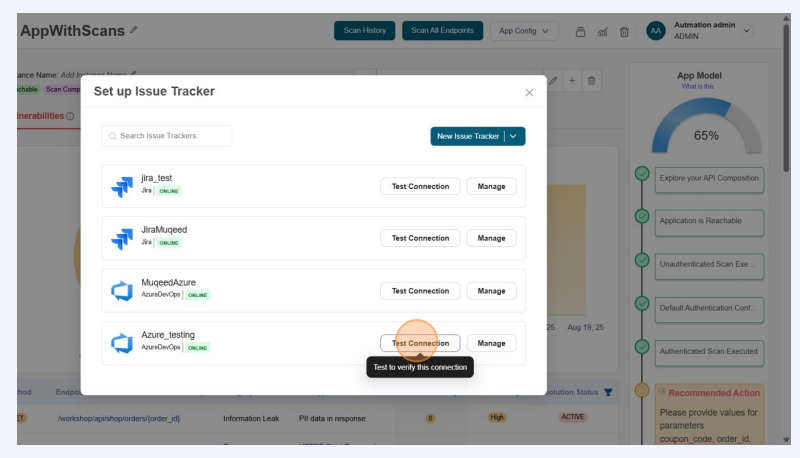Expand the App Config dropdown
800x458 pixels.
524,31
